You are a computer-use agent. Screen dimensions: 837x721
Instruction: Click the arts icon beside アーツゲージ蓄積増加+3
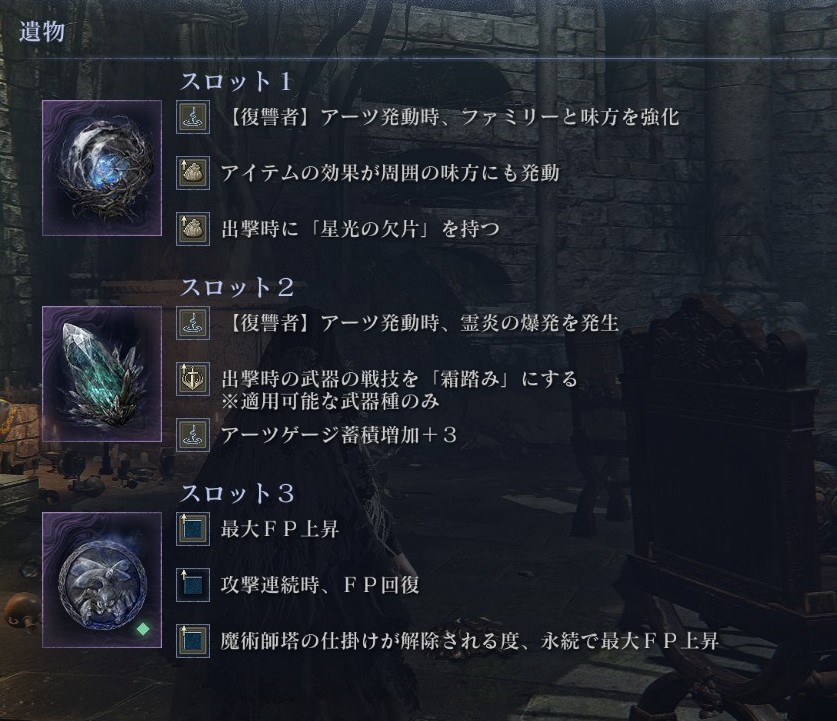(193, 435)
